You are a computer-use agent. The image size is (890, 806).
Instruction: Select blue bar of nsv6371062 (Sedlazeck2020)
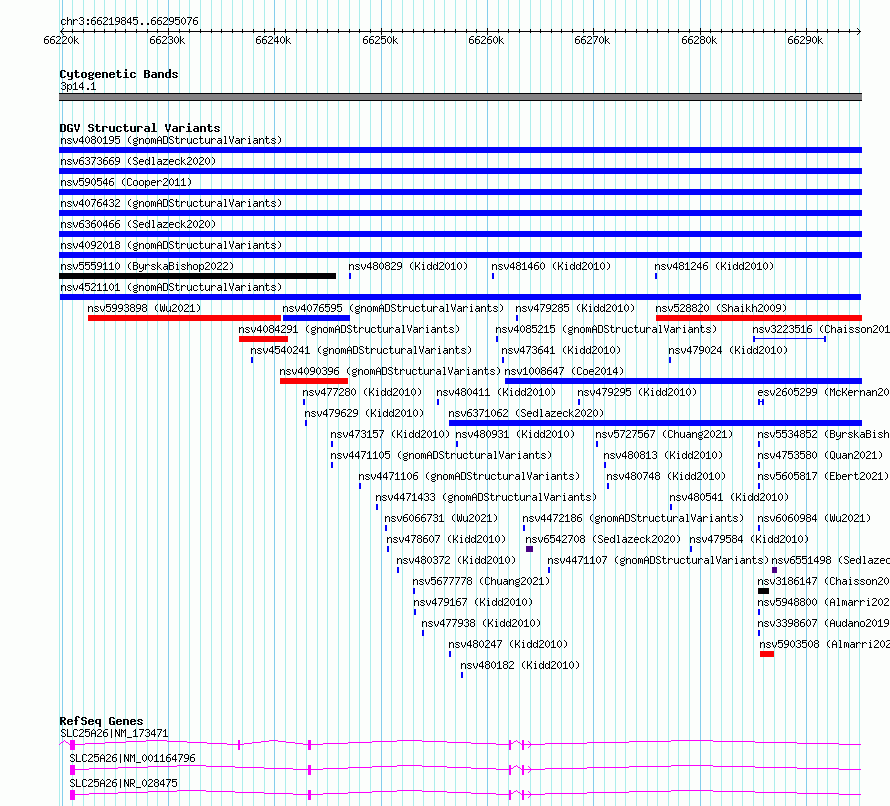656,423
